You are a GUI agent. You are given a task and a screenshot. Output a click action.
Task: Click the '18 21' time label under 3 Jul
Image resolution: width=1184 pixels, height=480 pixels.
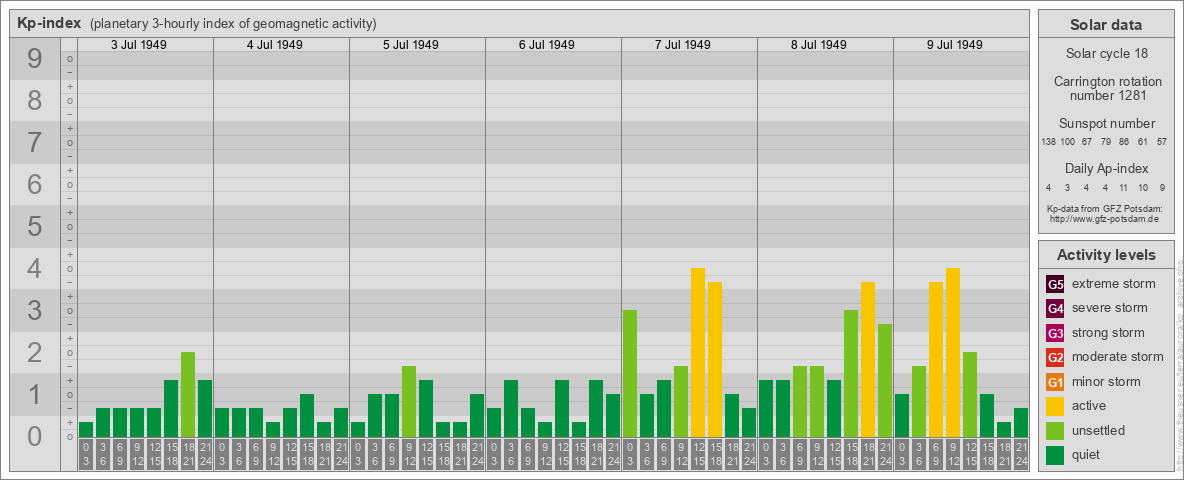[x=188, y=454]
